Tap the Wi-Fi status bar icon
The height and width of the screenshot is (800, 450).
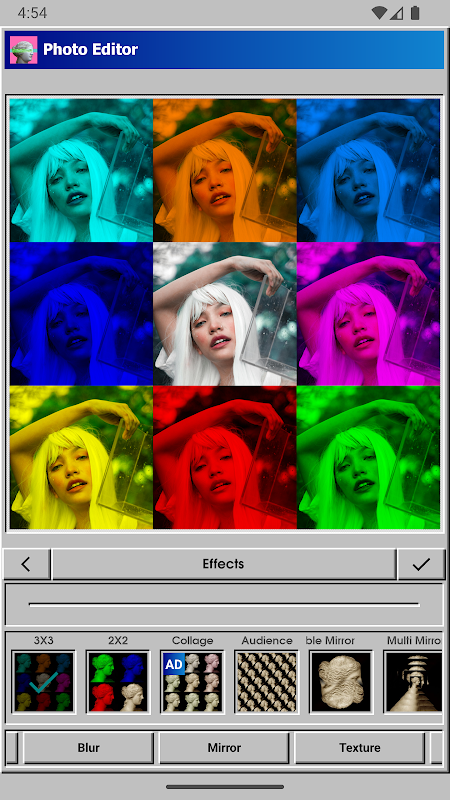point(379,13)
